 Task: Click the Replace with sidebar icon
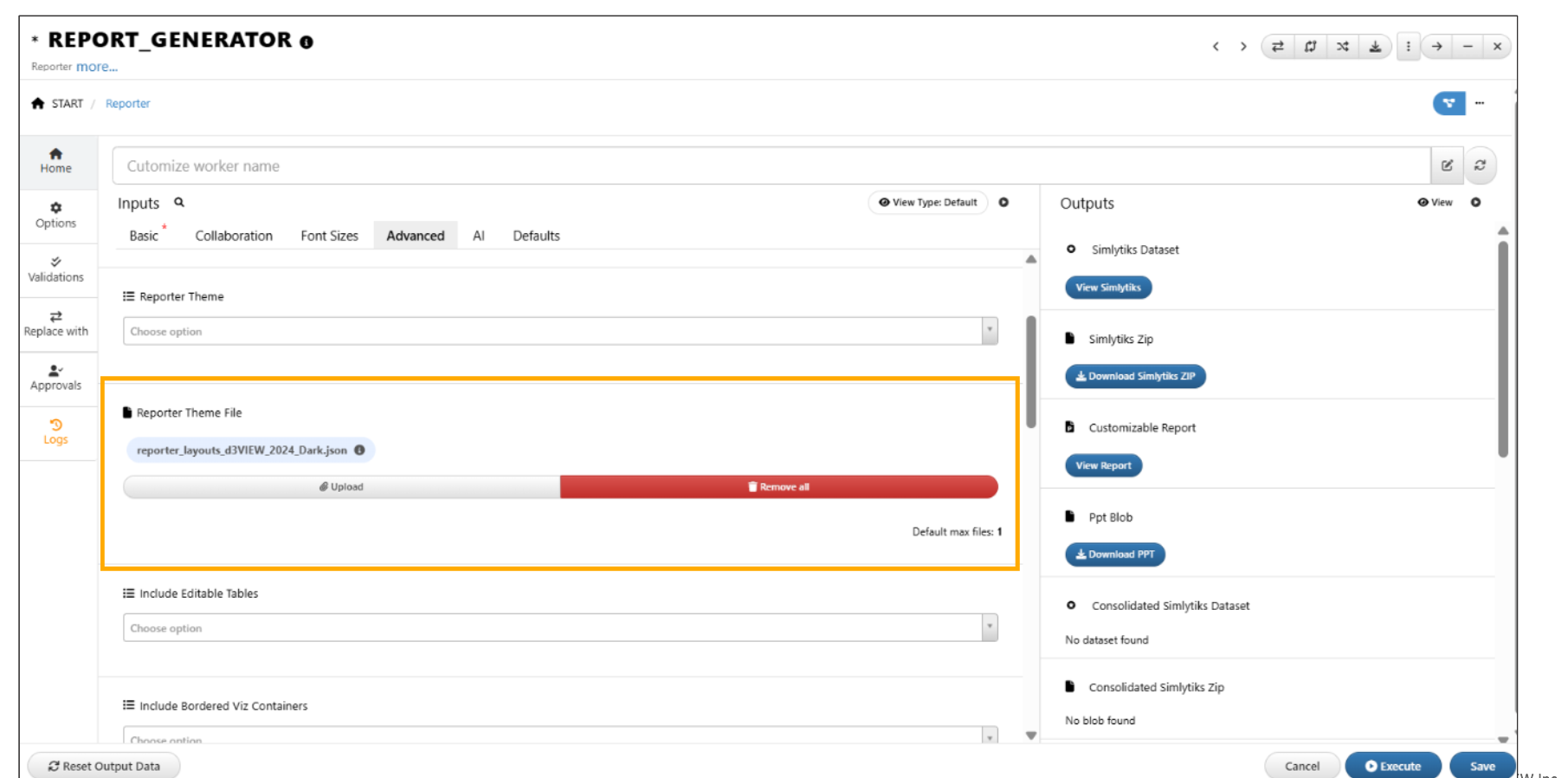55,323
